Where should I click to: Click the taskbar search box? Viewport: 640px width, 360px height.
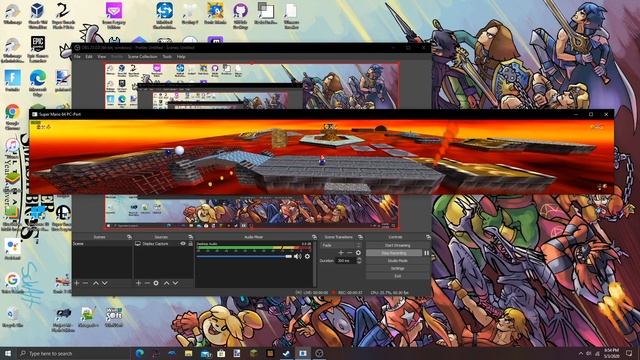[73, 353]
